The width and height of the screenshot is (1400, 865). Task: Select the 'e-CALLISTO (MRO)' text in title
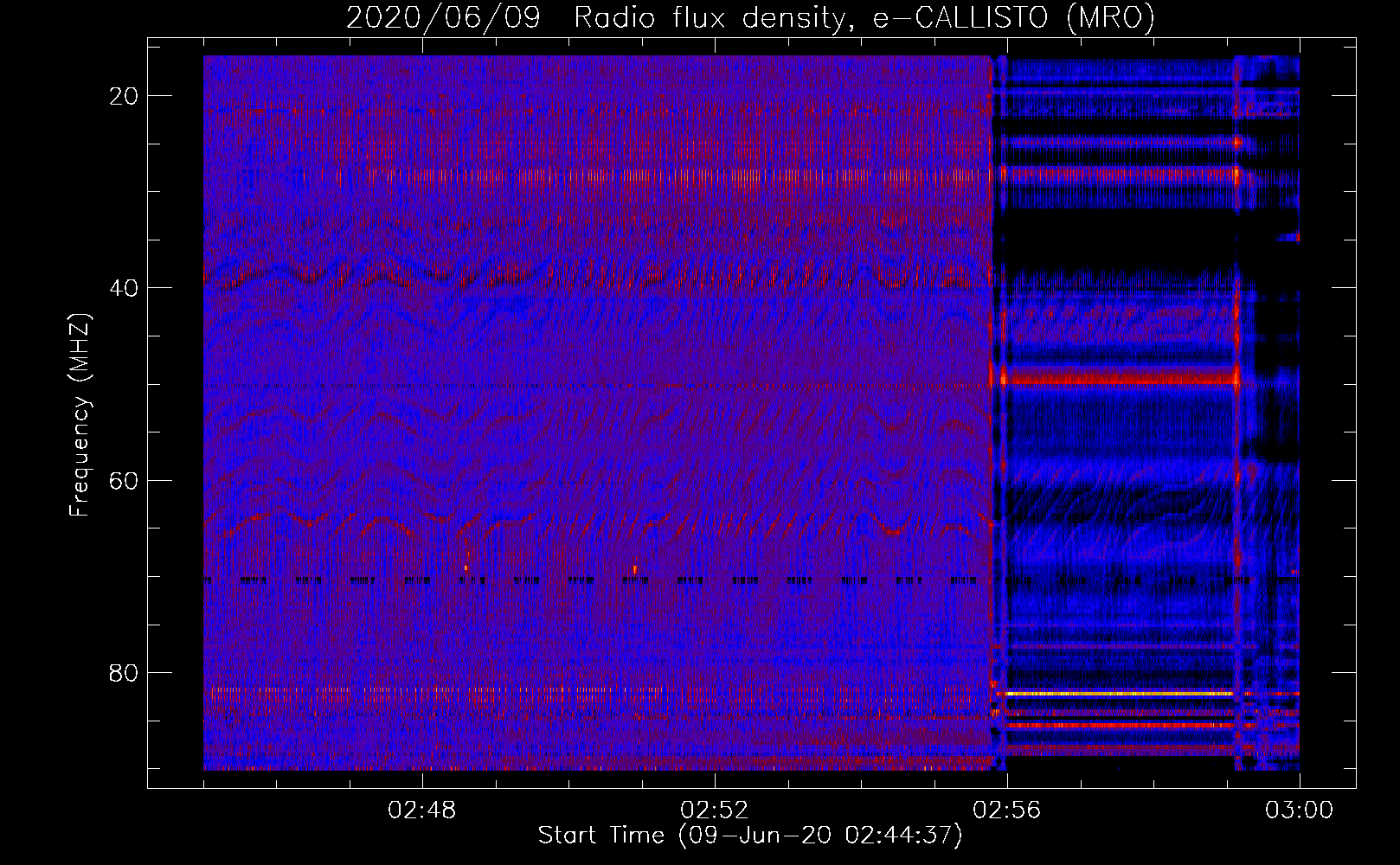click(1014, 18)
